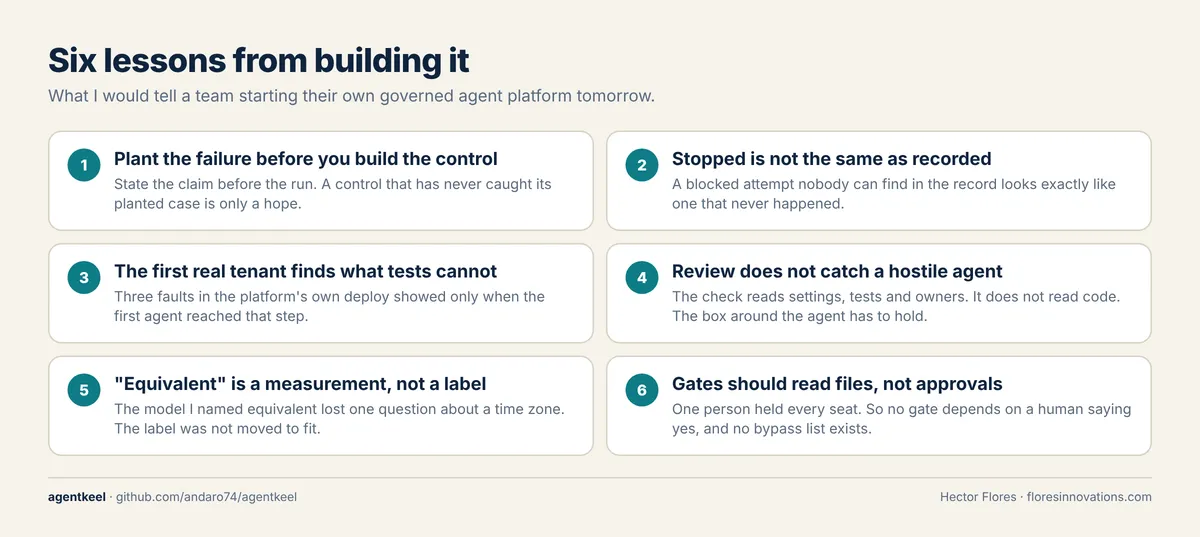Click "Gates should read files" heading

point(837,384)
